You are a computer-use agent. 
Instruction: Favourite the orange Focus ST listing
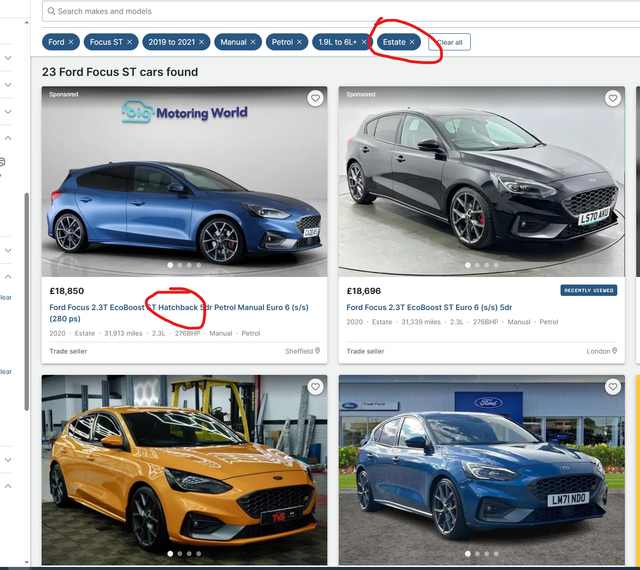[315, 386]
